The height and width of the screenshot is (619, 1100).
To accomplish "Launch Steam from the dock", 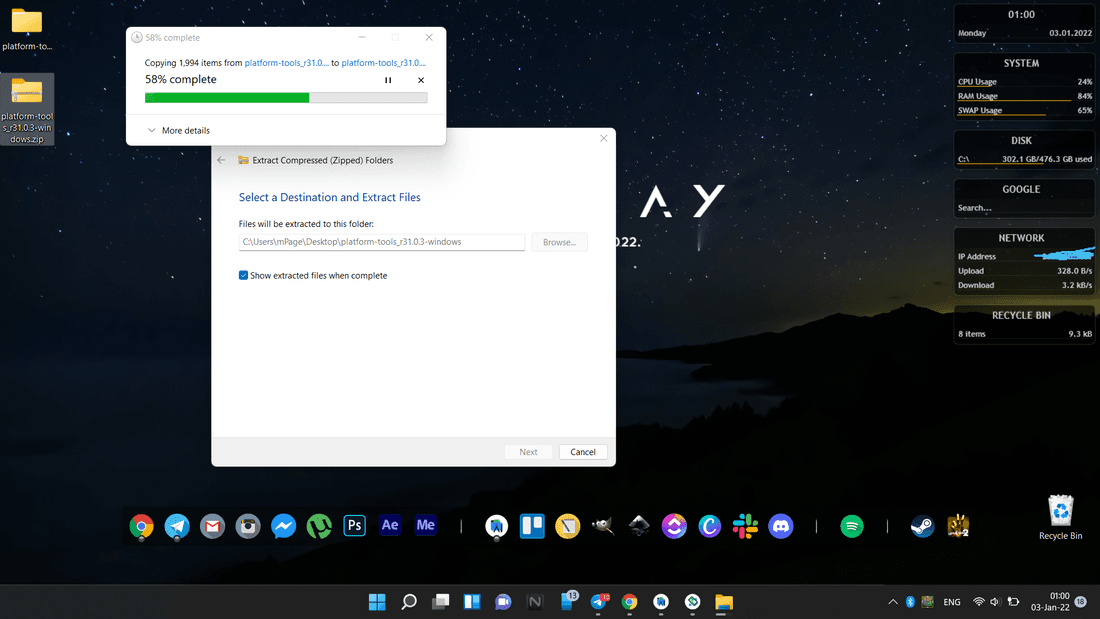I will click(x=923, y=526).
